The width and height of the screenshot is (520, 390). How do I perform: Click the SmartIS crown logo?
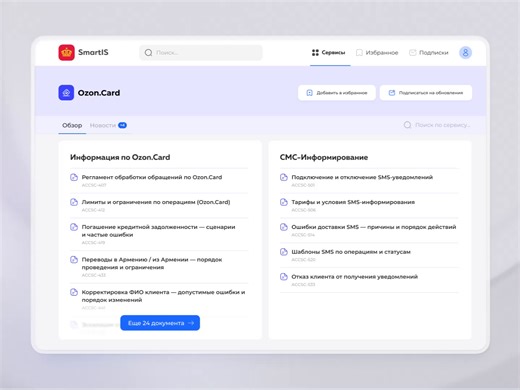[67, 52]
